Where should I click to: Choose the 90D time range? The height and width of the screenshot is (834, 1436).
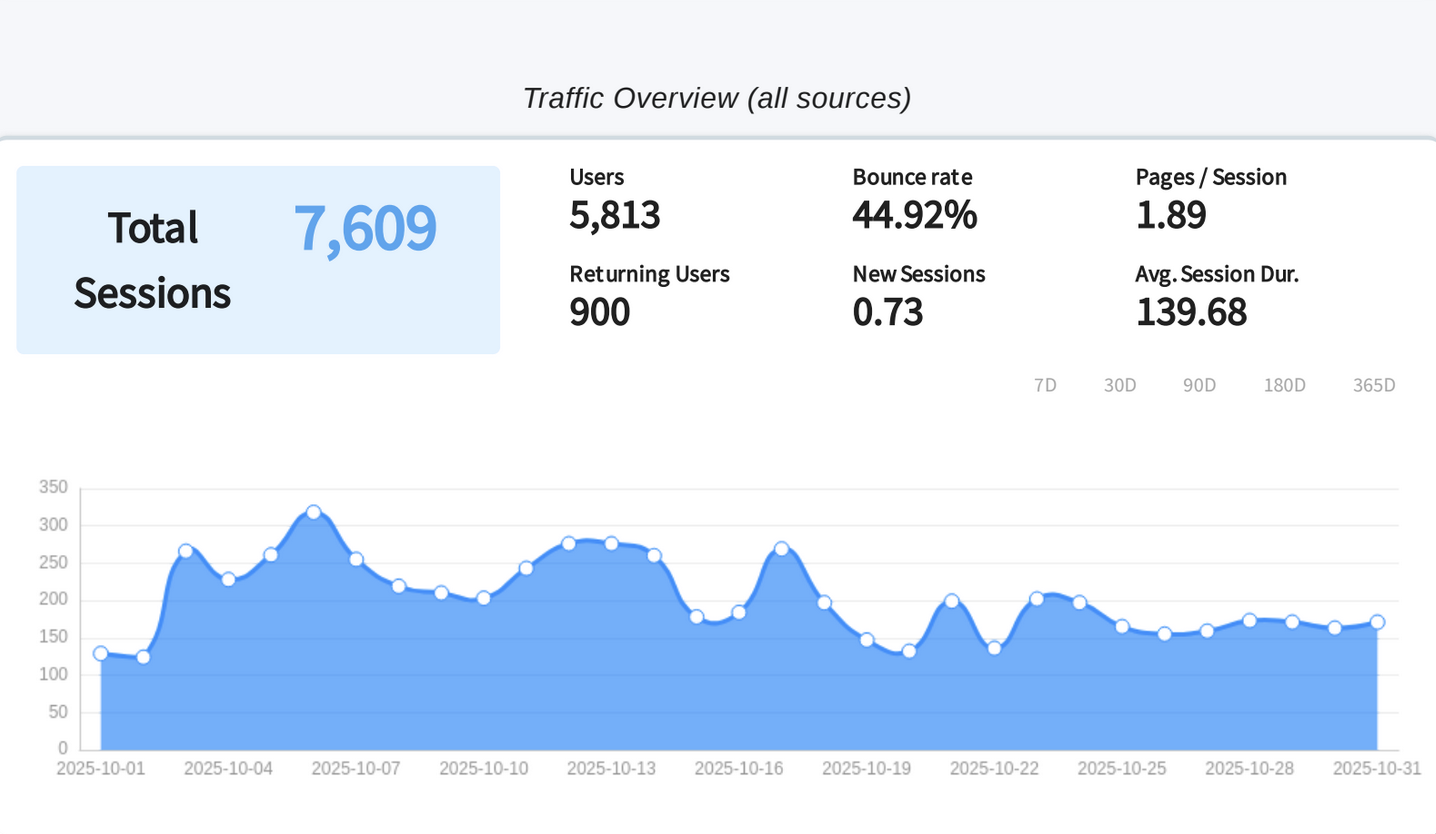pos(1199,385)
